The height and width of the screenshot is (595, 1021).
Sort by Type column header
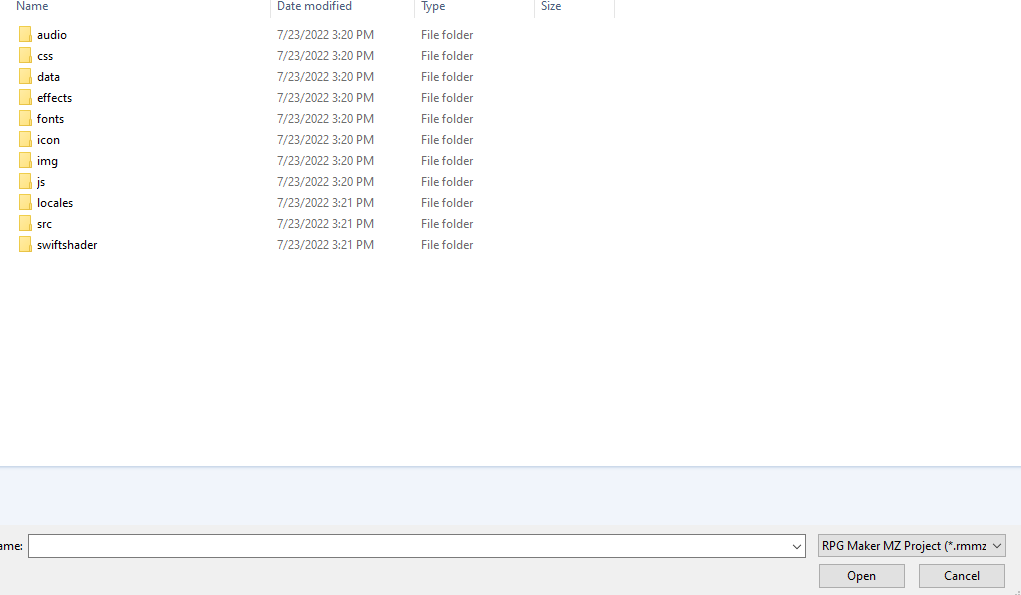(433, 6)
